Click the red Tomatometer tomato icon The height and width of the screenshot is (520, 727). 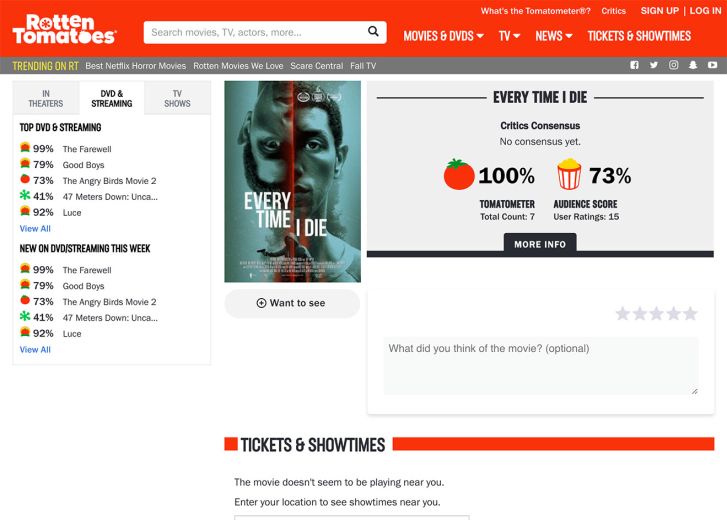point(459,175)
